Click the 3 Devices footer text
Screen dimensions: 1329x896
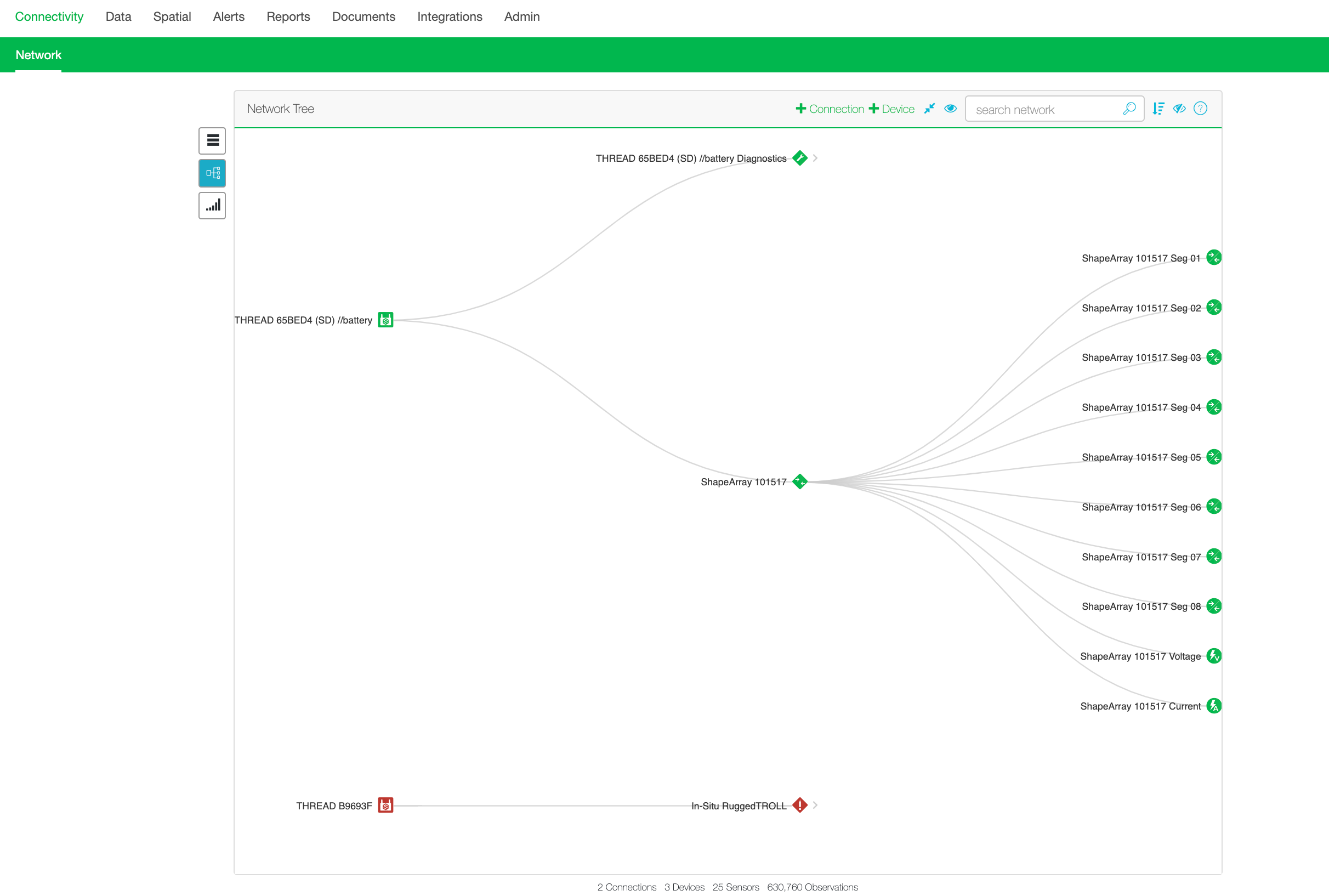[x=684, y=887]
